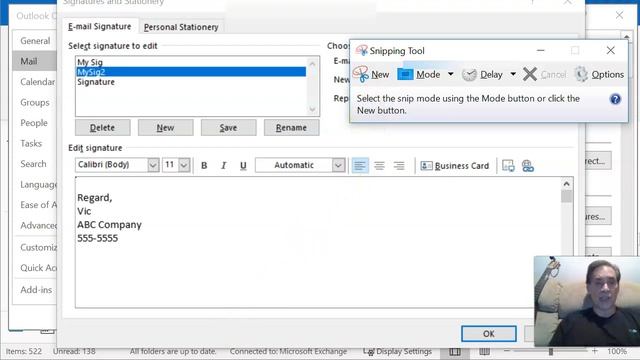The height and width of the screenshot is (360, 640).
Task: Click inside the signature text editor
Action: point(318,242)
